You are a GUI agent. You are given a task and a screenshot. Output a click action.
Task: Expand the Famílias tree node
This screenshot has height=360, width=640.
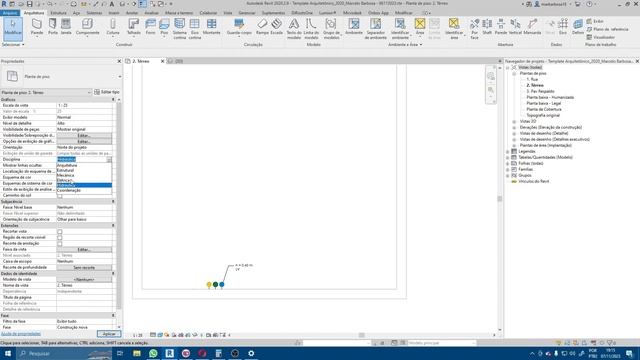508,169
